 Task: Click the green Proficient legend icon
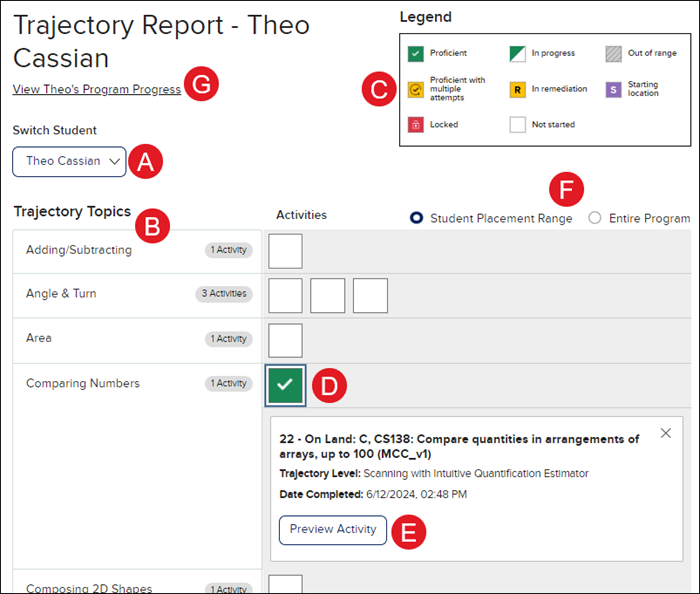click(x=415, y=53)
